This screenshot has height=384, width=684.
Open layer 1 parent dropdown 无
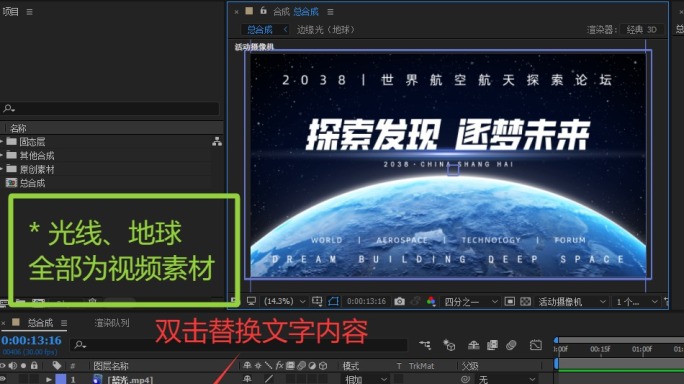click(x=506, y=379)
